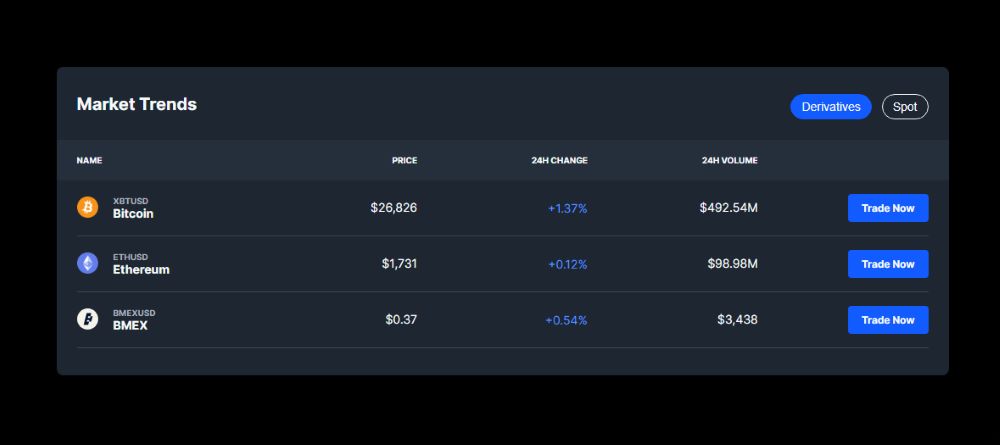Click the Market Trends heading

137,104
